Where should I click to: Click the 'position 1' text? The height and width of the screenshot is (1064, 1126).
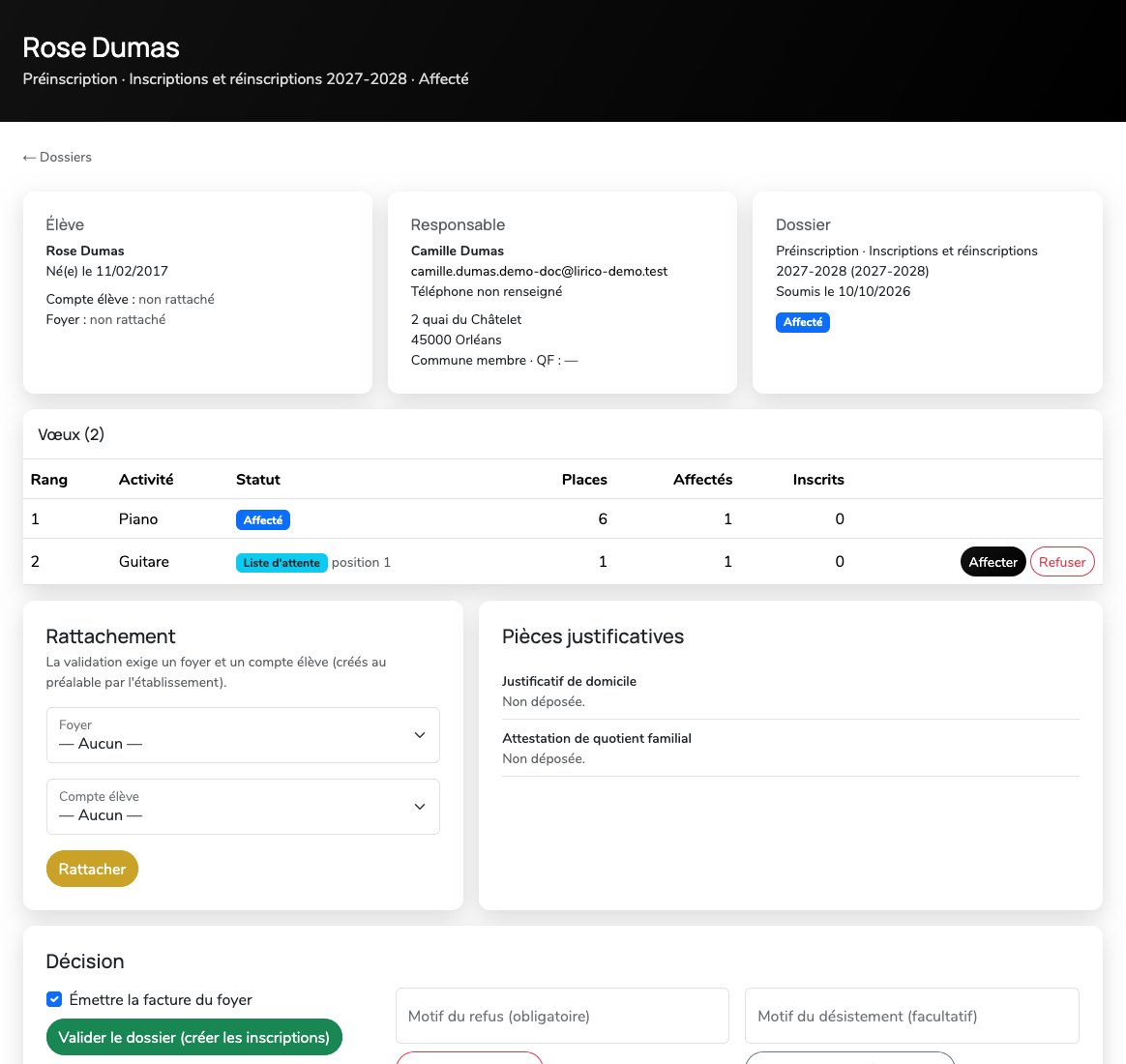point(361,562)
